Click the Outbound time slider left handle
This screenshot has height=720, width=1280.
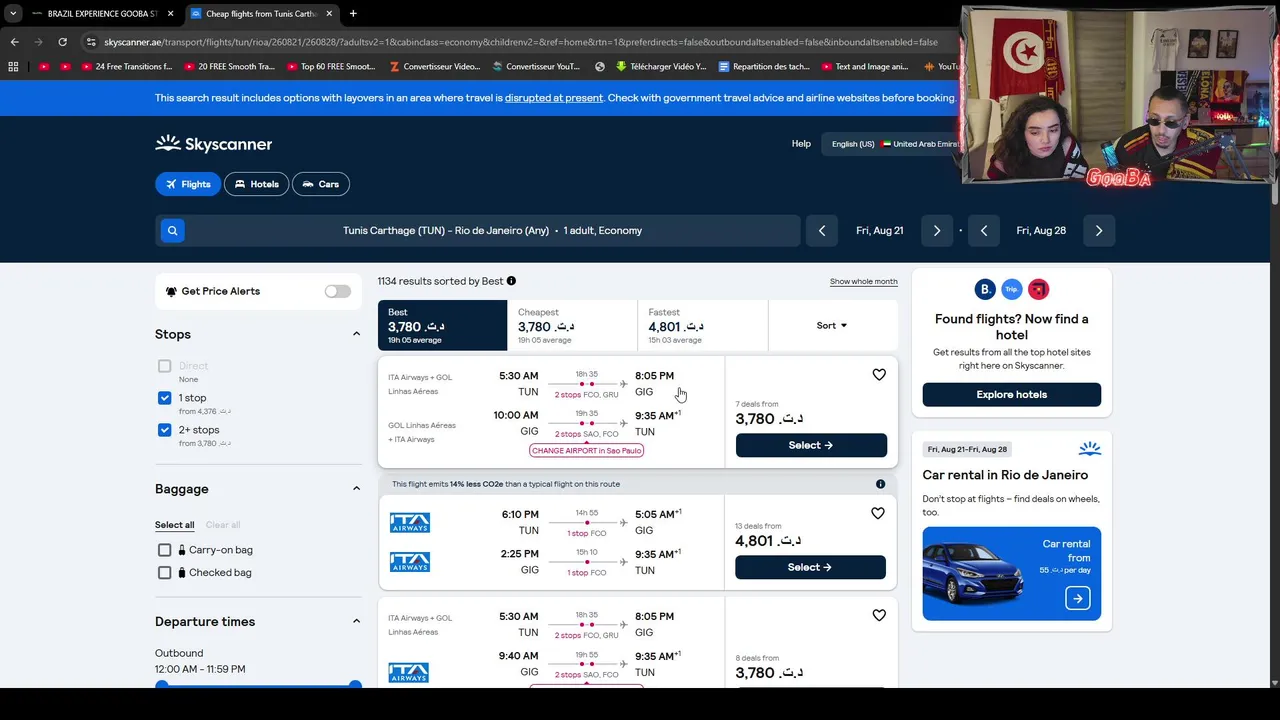pos(162,685)
